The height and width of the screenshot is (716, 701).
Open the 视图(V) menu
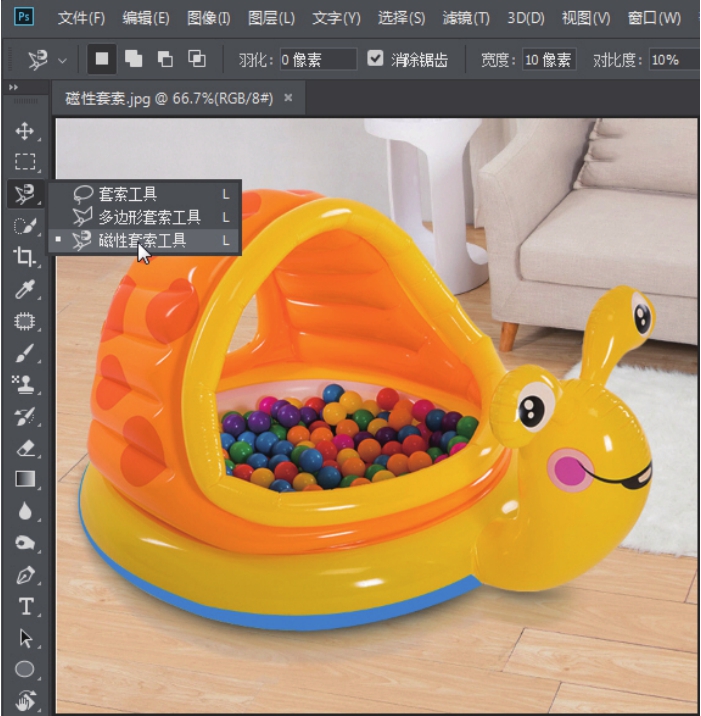pyautogui.click(x=586, y=18)
